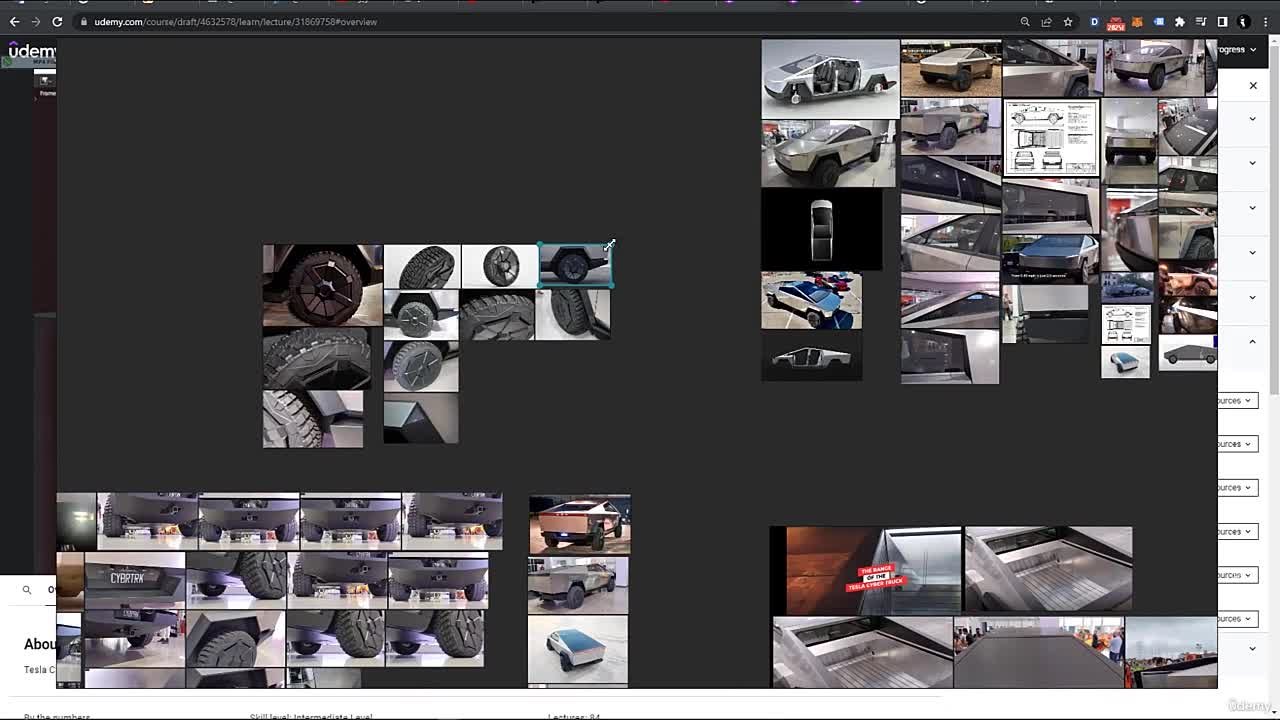Click the Dark Reader extension icon

1094,22
